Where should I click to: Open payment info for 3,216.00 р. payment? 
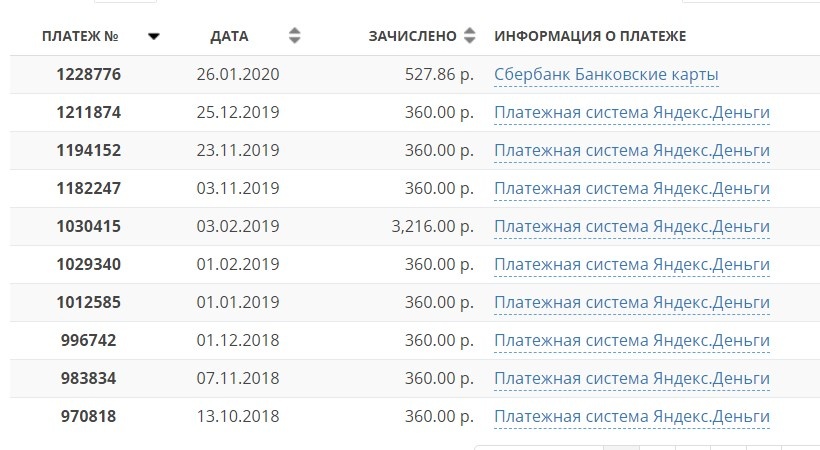point(632,227)
